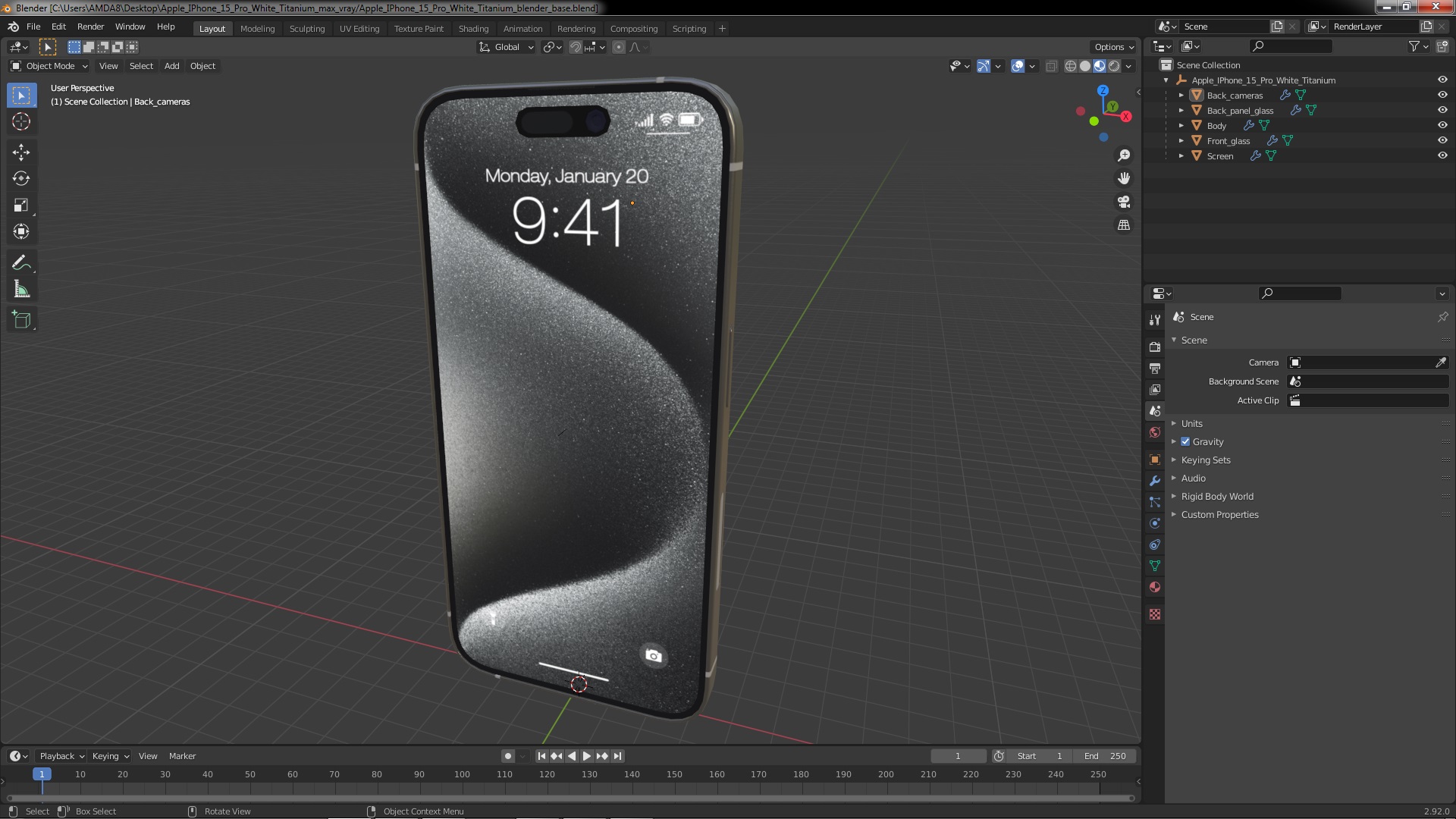Viewport: 1456px width, 819px height.
Task: Collapse the Apple_IPhone_15_Pro_White_Titanium collection
Action: pos(1166,80)
